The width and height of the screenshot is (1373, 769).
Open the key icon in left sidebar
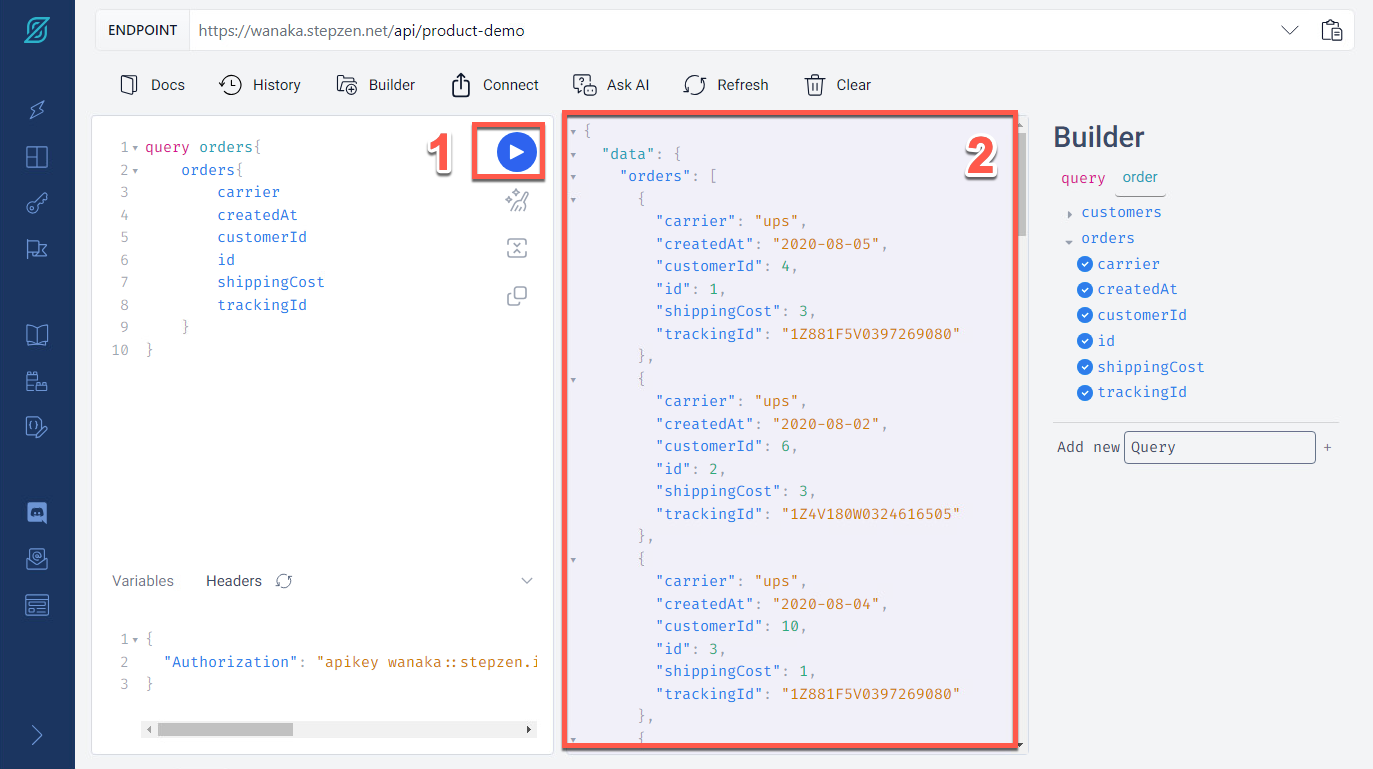point(37,204)
